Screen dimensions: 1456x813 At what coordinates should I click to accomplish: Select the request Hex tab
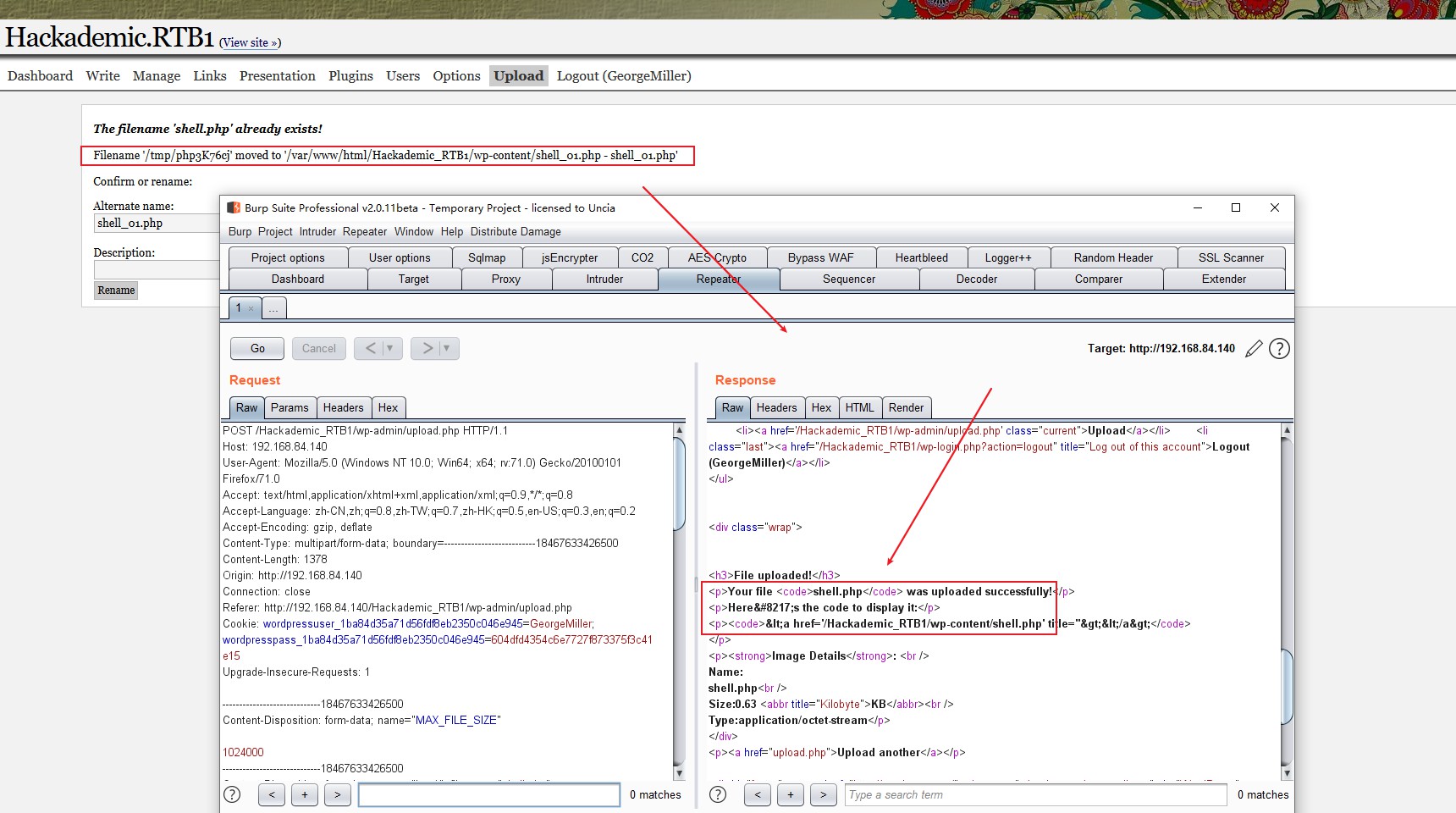click(x=388, y=407)
